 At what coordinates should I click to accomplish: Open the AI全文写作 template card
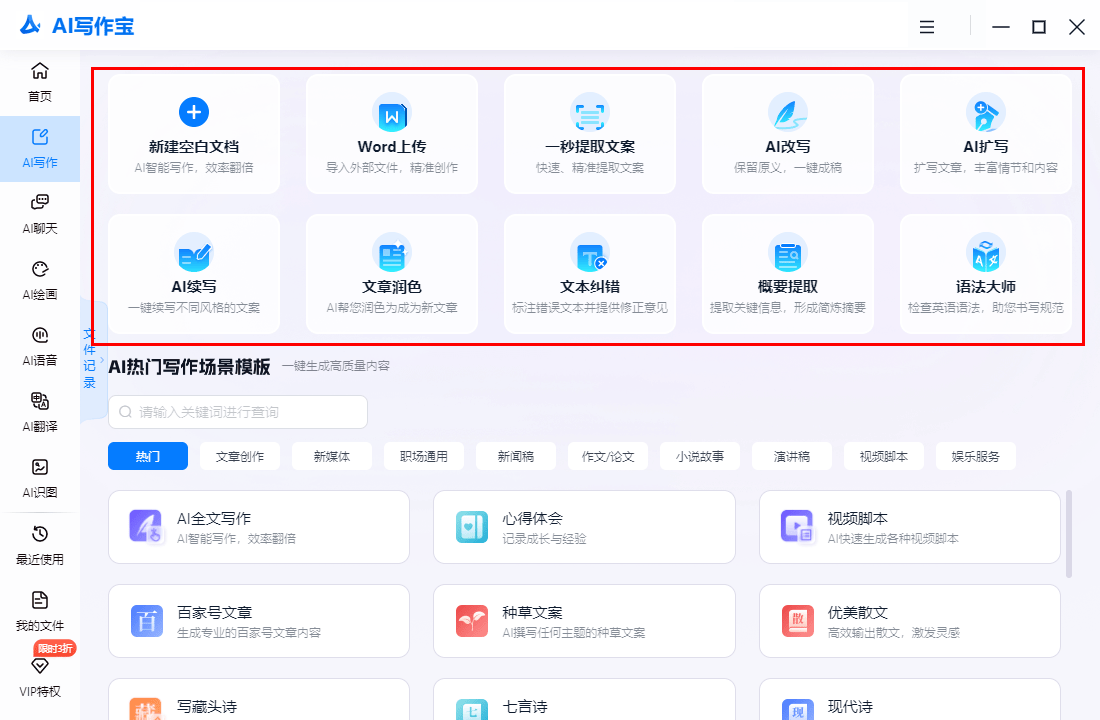(x=258, y=527)
